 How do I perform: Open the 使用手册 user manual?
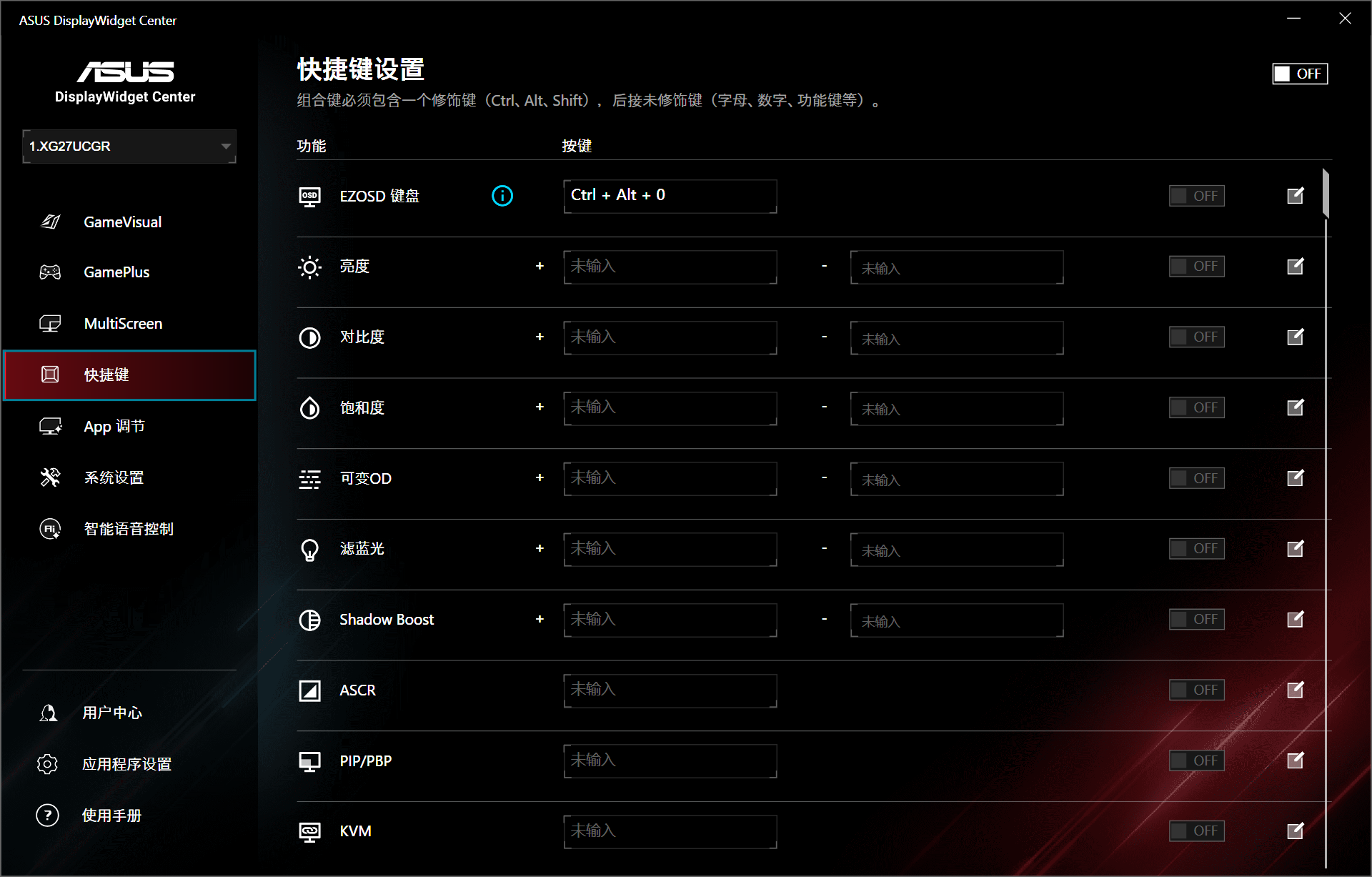[112, 815]
